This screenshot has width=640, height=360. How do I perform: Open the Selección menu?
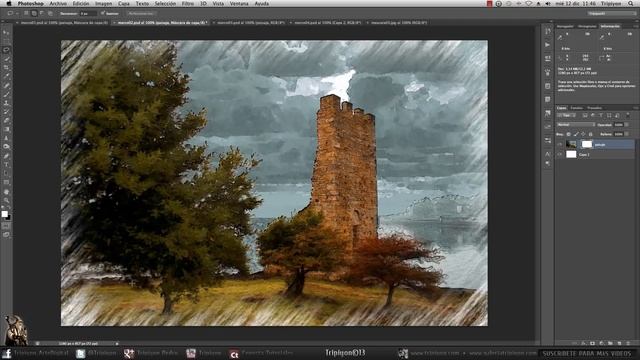pos(165,3)
